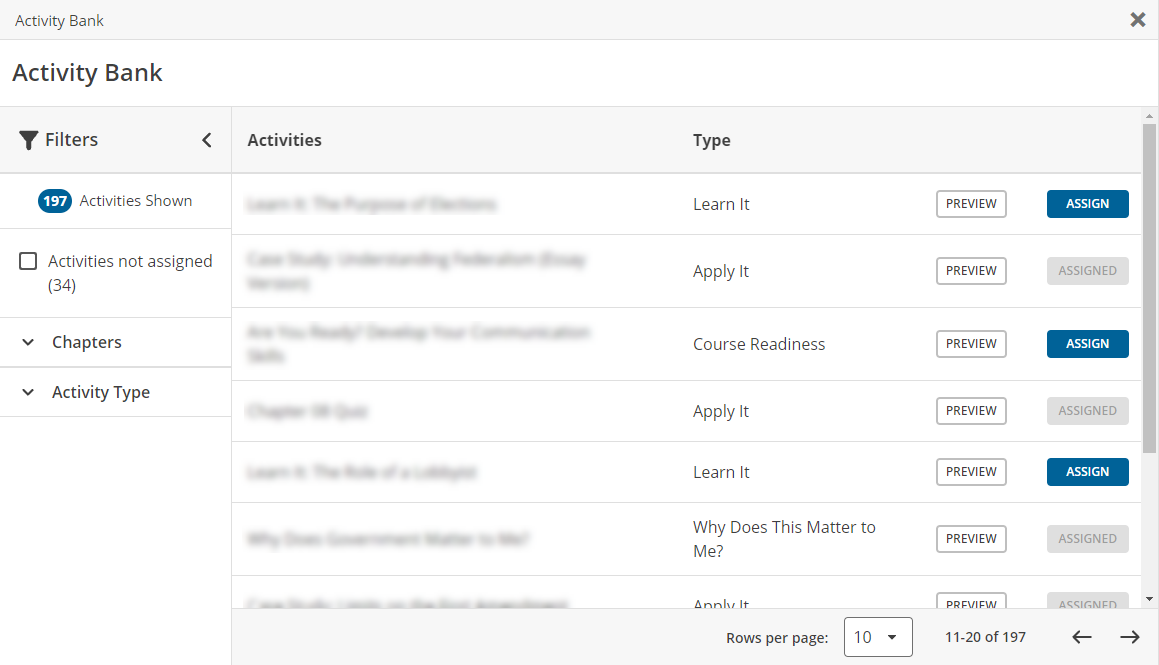Preview the first Apply It case study
The height and width of the screenshot is (665, 1159).
(971, 271)
